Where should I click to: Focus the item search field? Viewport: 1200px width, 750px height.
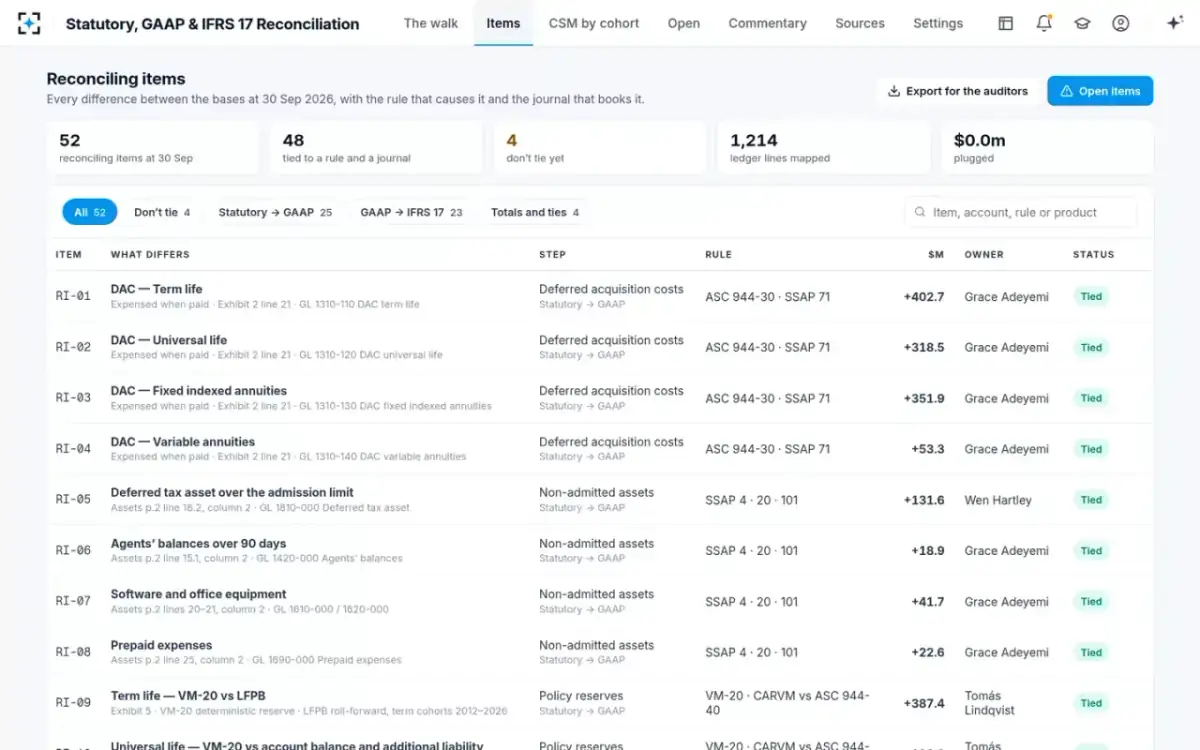(1020, 212)
